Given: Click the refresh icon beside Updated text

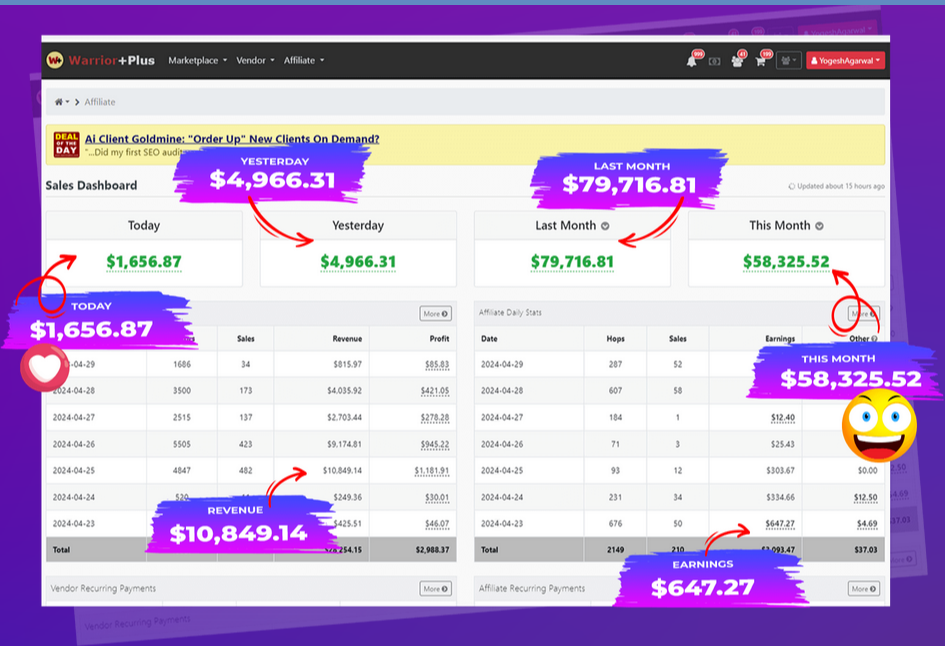Looking at the screenshot, I should (x=791, y=186).
